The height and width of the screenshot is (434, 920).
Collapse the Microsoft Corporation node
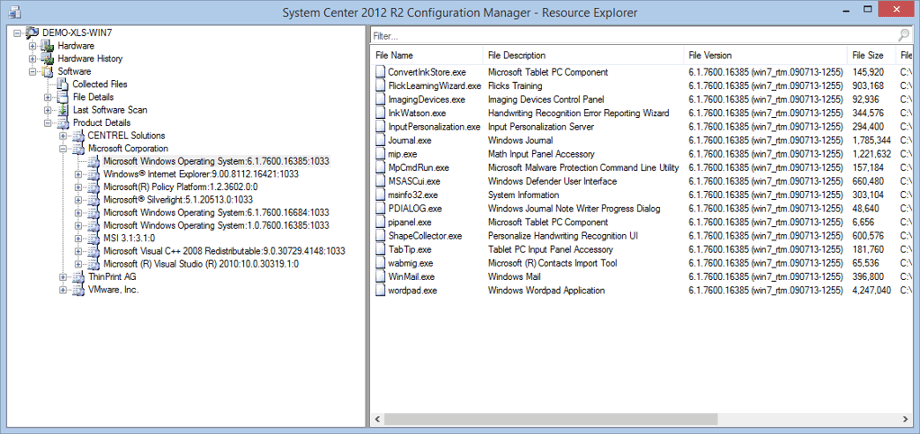(x=63, y=149)
